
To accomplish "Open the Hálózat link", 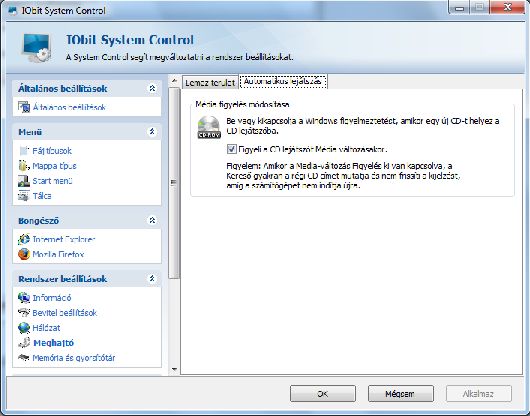I will tap(46, 328).
